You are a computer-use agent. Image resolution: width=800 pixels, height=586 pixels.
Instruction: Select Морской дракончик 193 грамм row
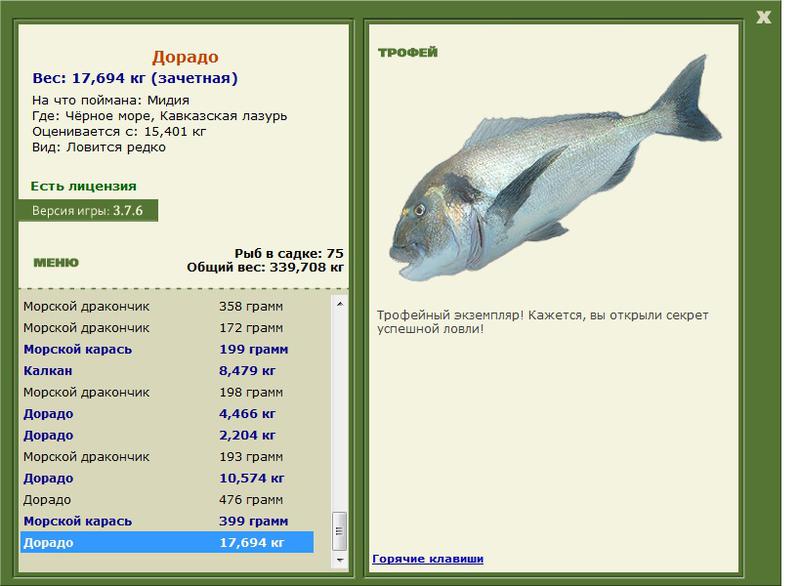(x=167, y=457)
